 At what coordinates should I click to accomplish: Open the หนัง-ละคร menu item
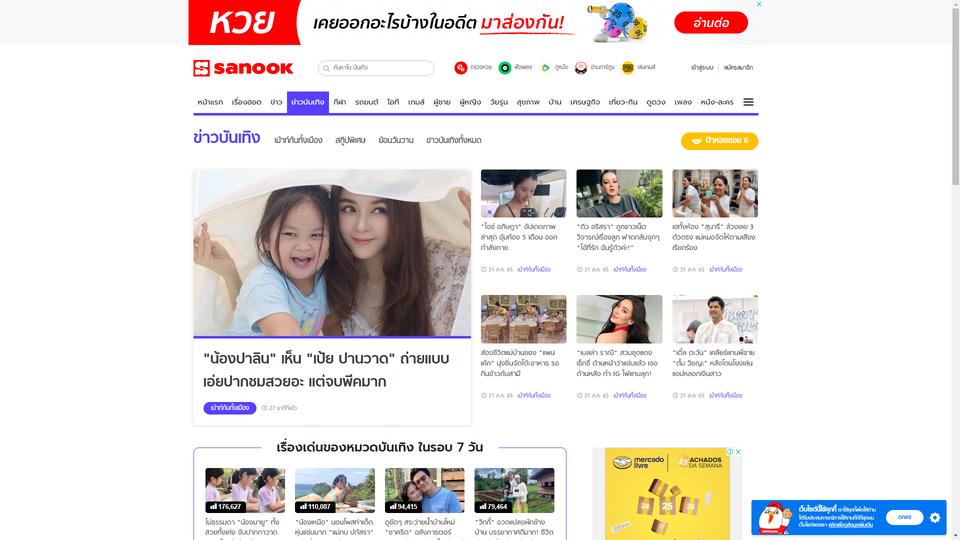coord(716,102)
